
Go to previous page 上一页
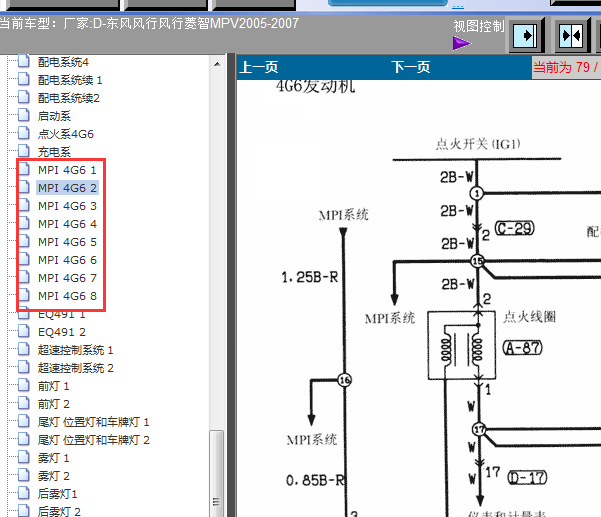pos(259,67)
